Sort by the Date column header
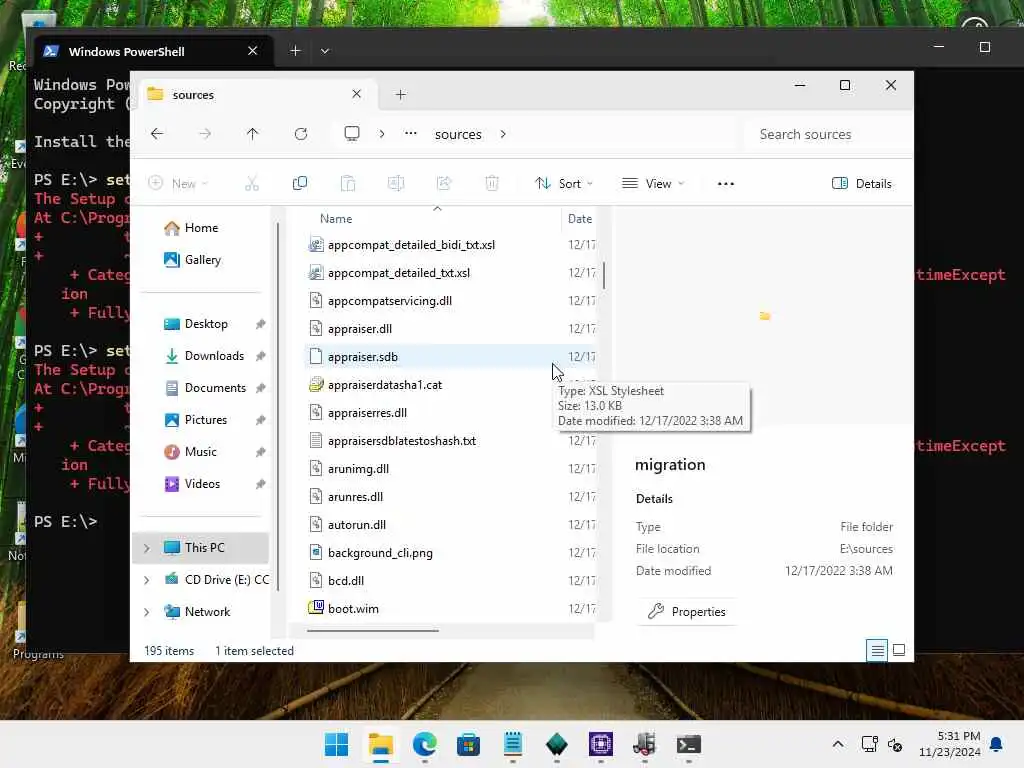This screenshot has height=768, width=1024. point(580,219)
